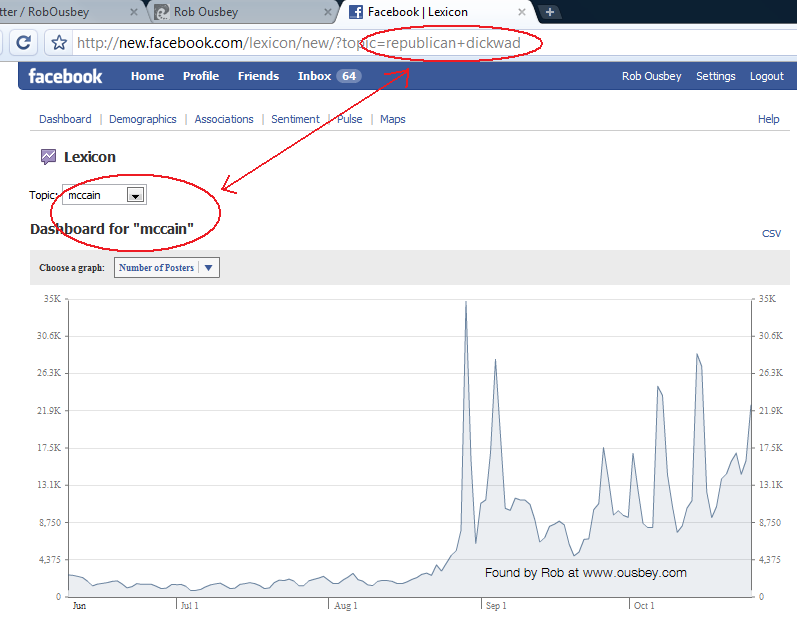797x620 pixels.
Task: Open a new browser tab with plus
Action: 549,12
